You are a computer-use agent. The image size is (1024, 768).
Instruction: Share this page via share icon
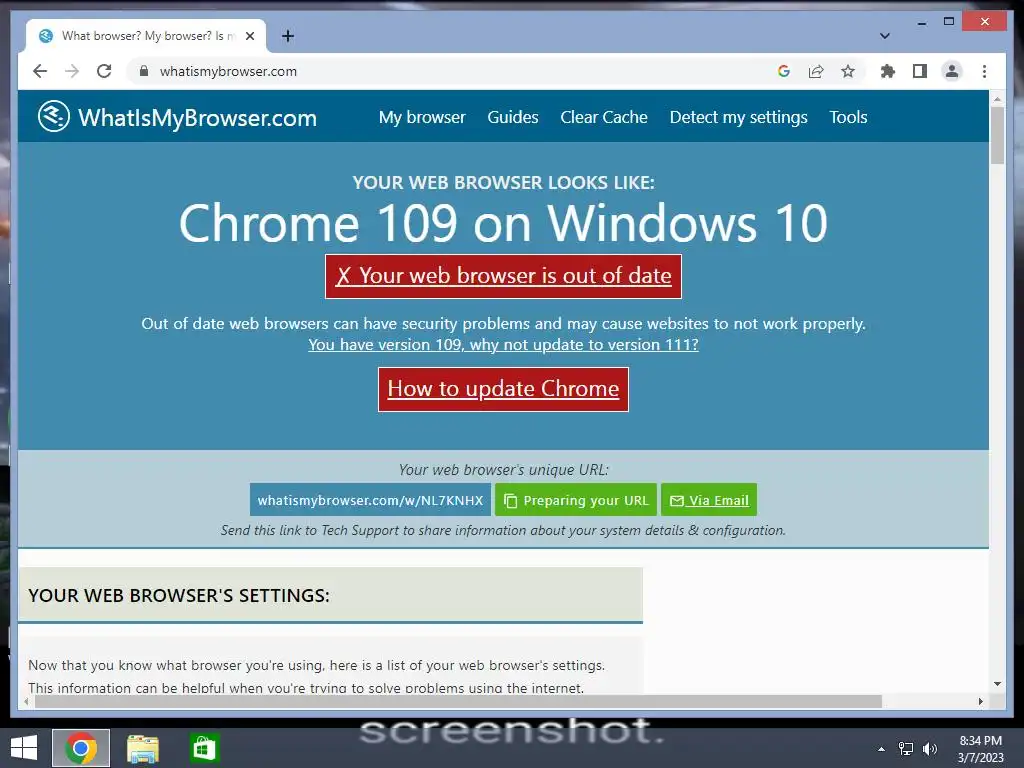[x=816, y=71]
